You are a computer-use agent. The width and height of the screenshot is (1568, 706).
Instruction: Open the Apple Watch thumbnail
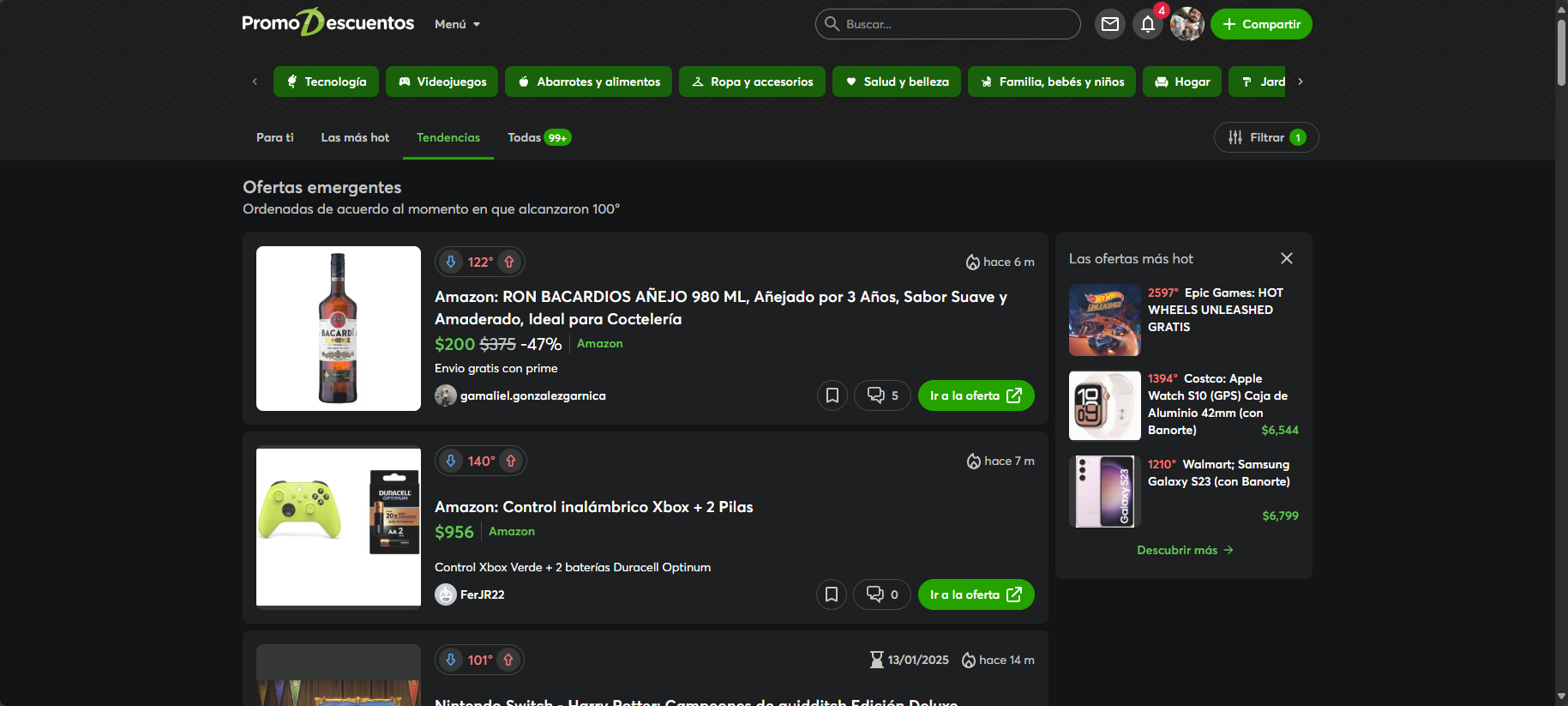pos(1105,406)
